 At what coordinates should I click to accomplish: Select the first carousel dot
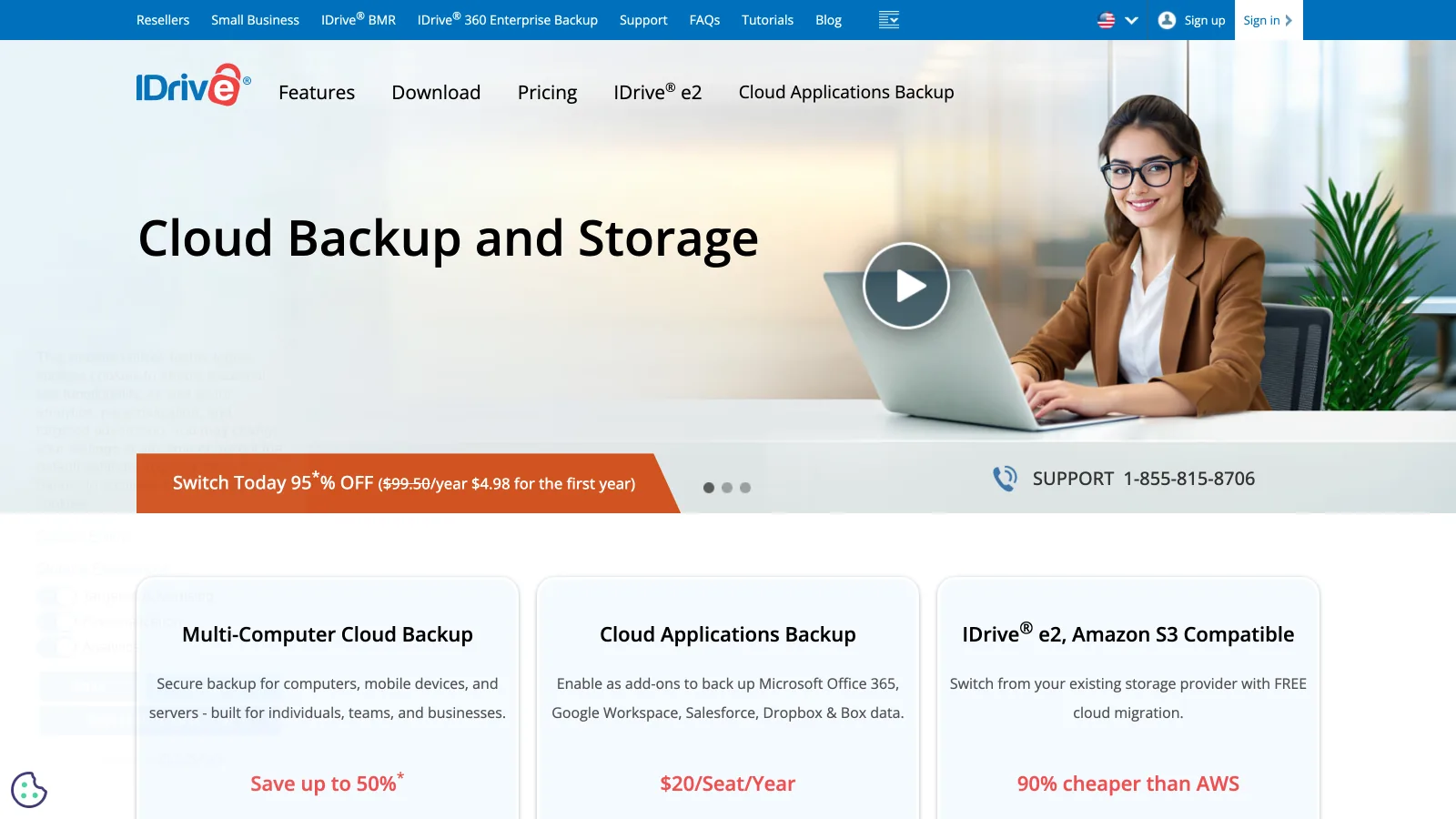coord(709,488)
